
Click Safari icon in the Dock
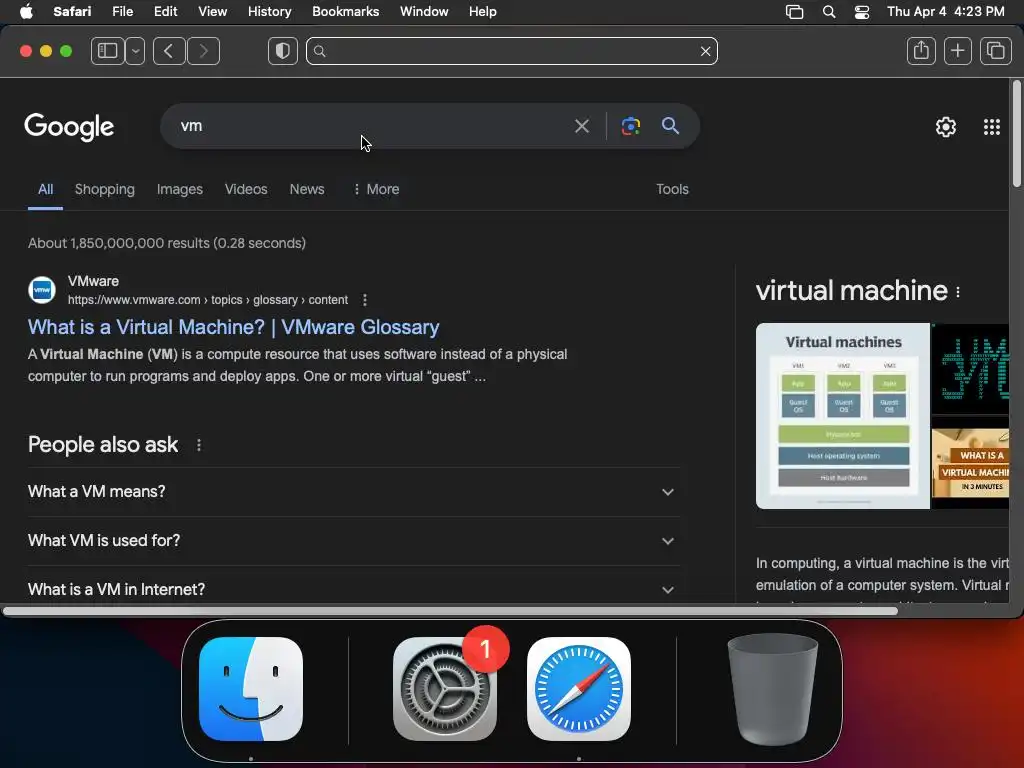click(x=579, y=689)
